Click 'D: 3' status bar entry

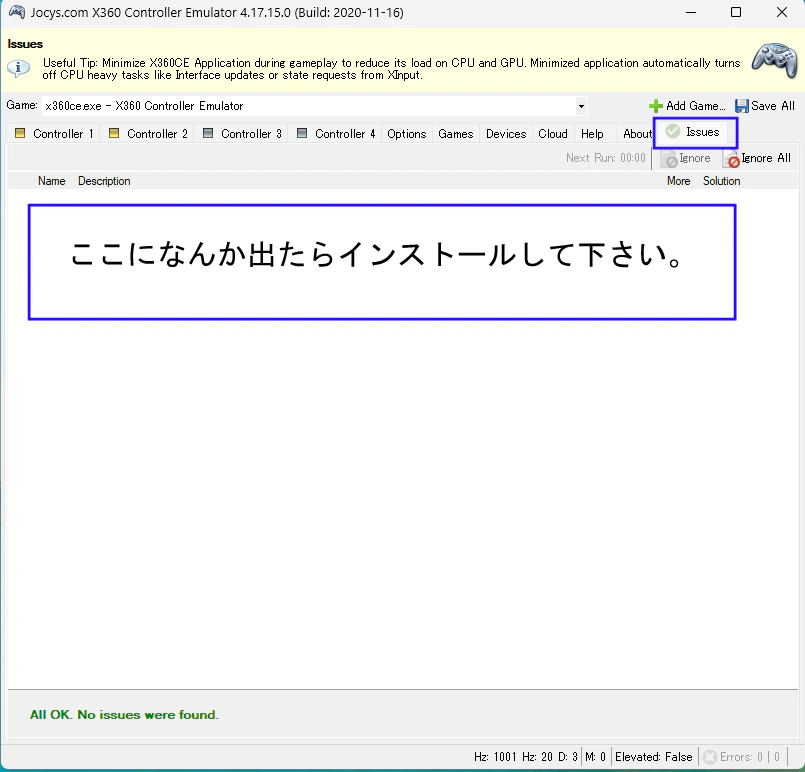(x=568, y=757)
